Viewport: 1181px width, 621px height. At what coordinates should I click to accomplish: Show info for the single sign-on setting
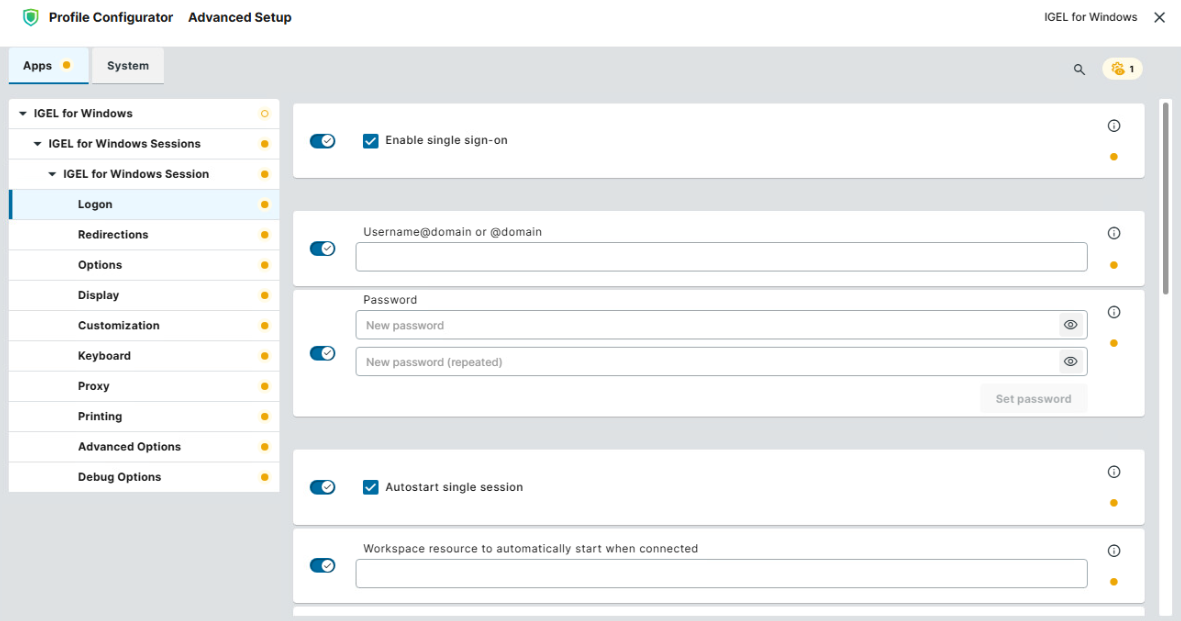tap(1113, 126)
